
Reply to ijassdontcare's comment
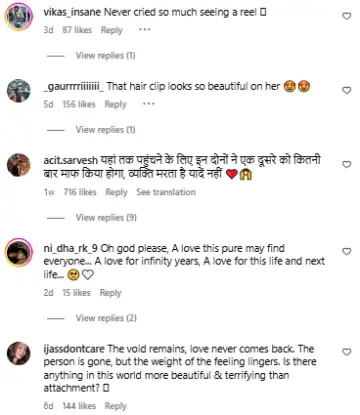tap(116, 406)
